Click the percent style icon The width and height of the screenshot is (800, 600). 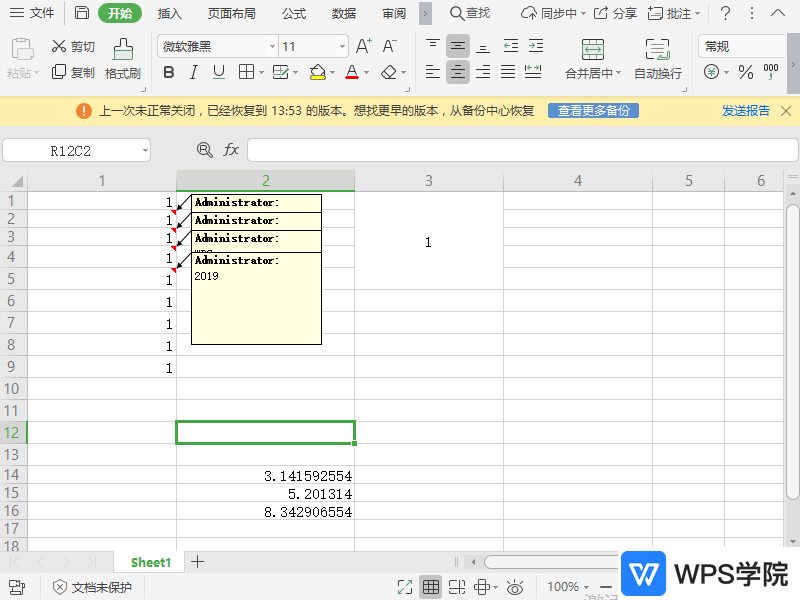tap(746, 72)
